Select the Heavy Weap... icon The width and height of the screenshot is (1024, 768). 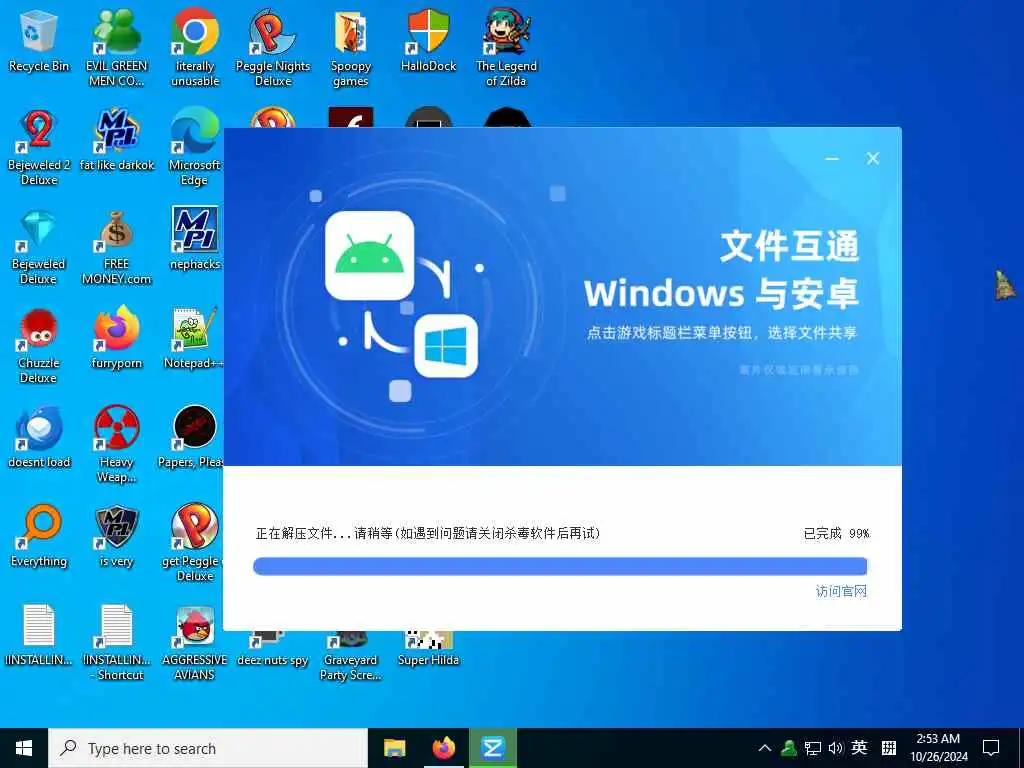(117, 445)
